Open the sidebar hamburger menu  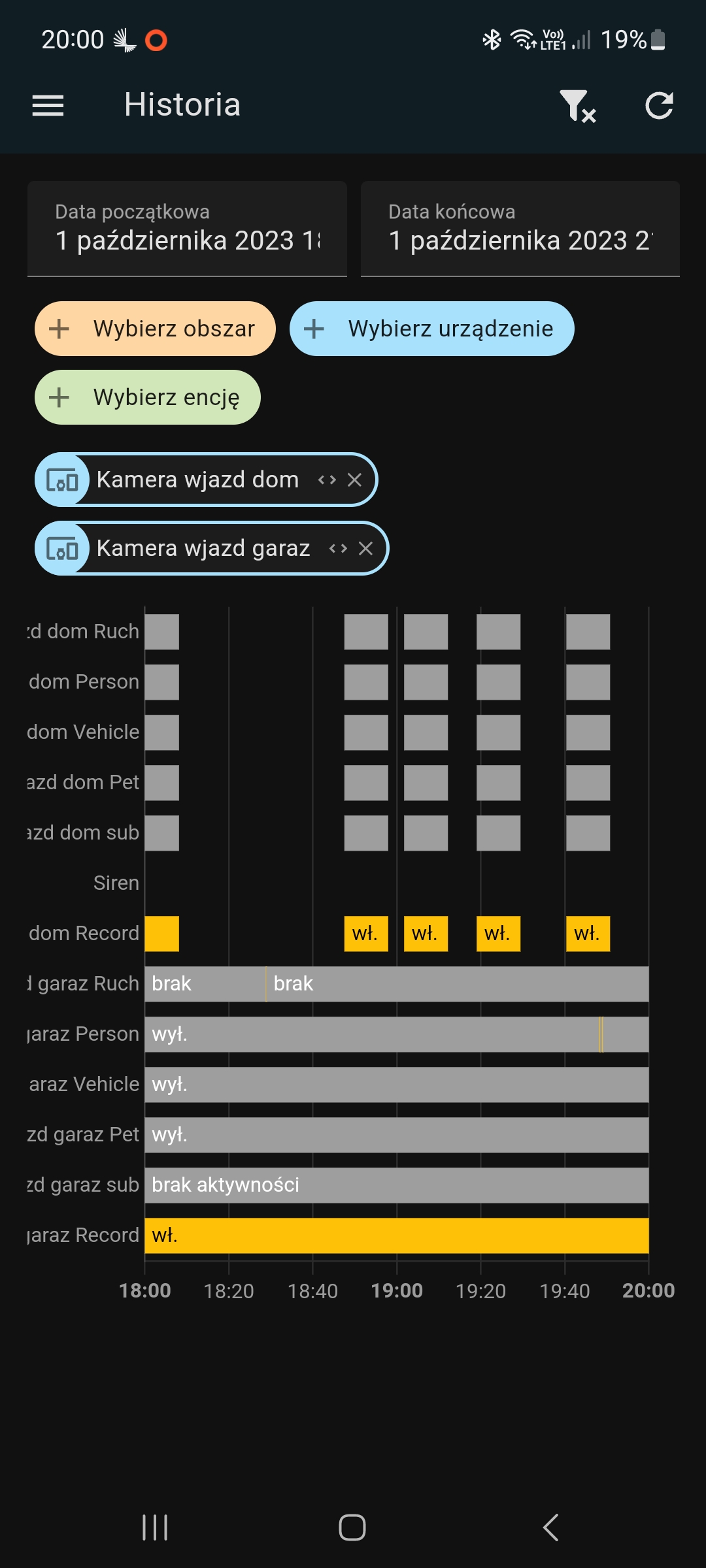46,105
